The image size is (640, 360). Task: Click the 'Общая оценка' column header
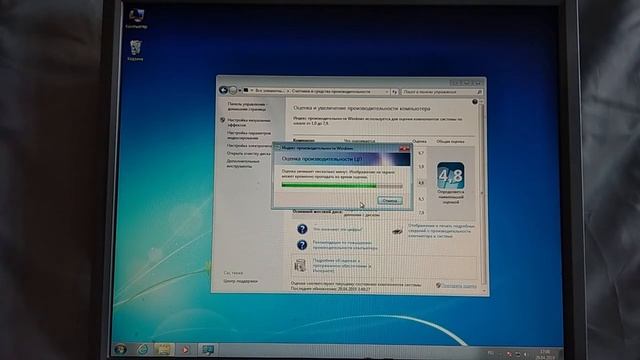(450, 142)
